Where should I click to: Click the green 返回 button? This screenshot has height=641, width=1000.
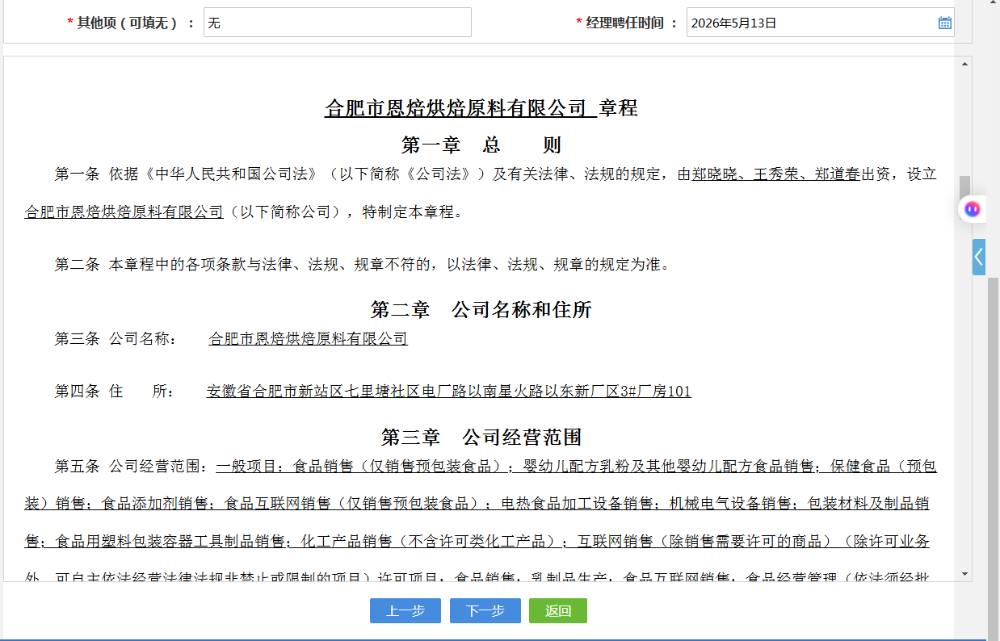pyautogui.click(x=558, y=610)
